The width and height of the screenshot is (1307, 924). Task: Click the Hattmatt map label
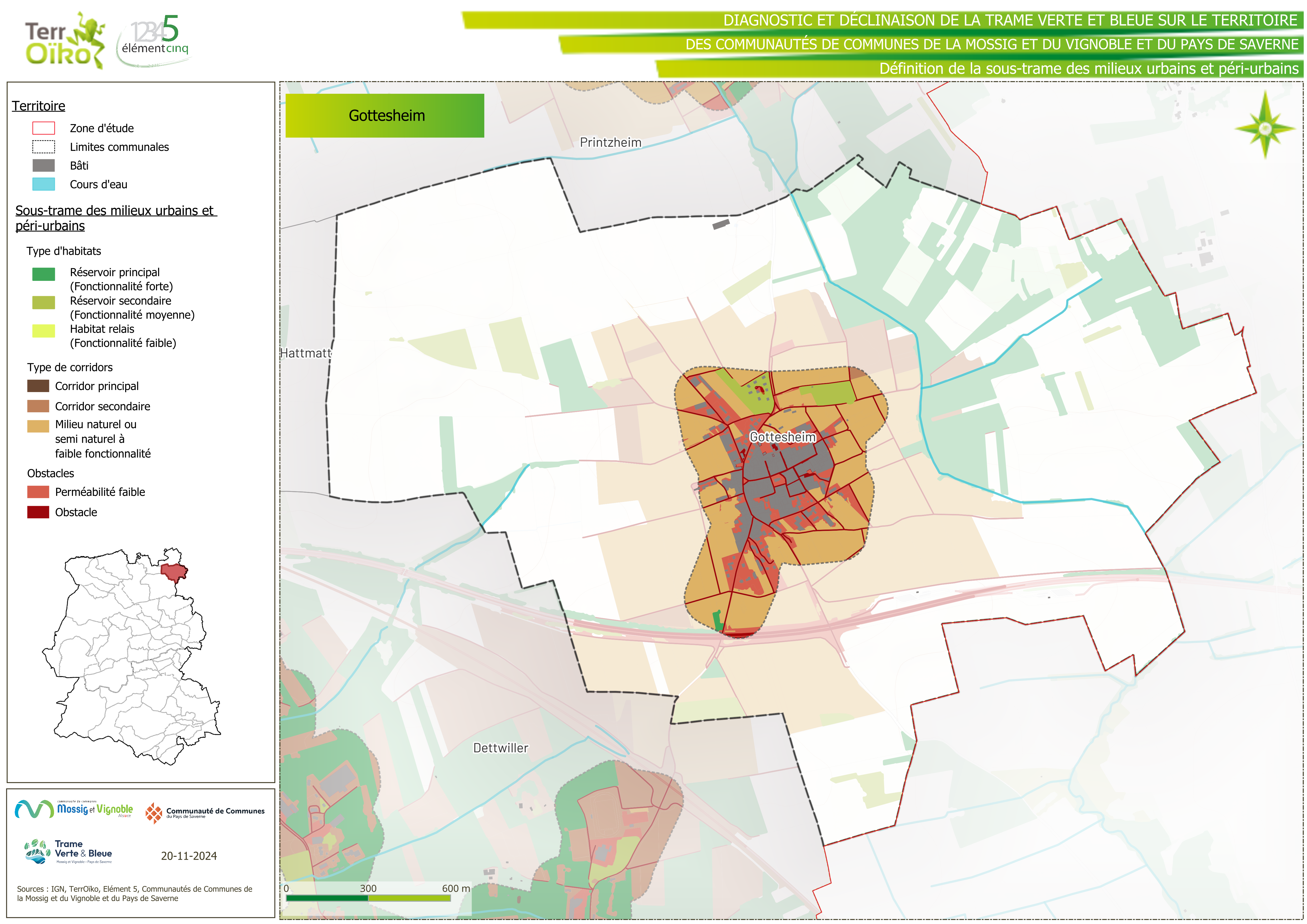pos(306,353)
